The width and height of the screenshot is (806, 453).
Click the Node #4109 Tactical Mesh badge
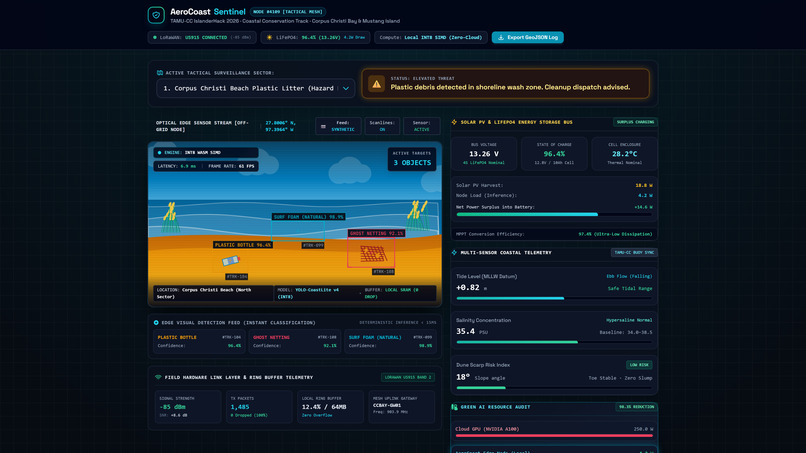point(288,12)
